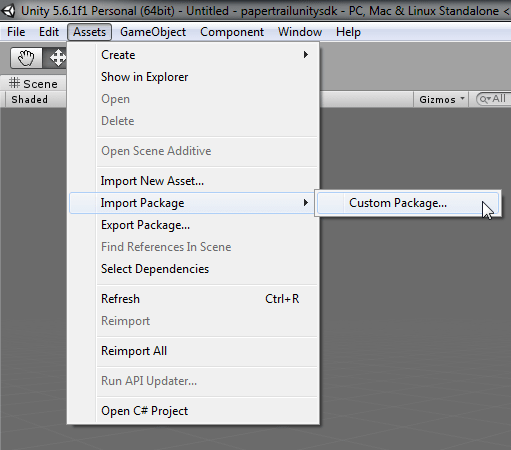Select the Move tool icon
Image resolution: width=511 pixels, height=450 pixels.
[57, 58]
